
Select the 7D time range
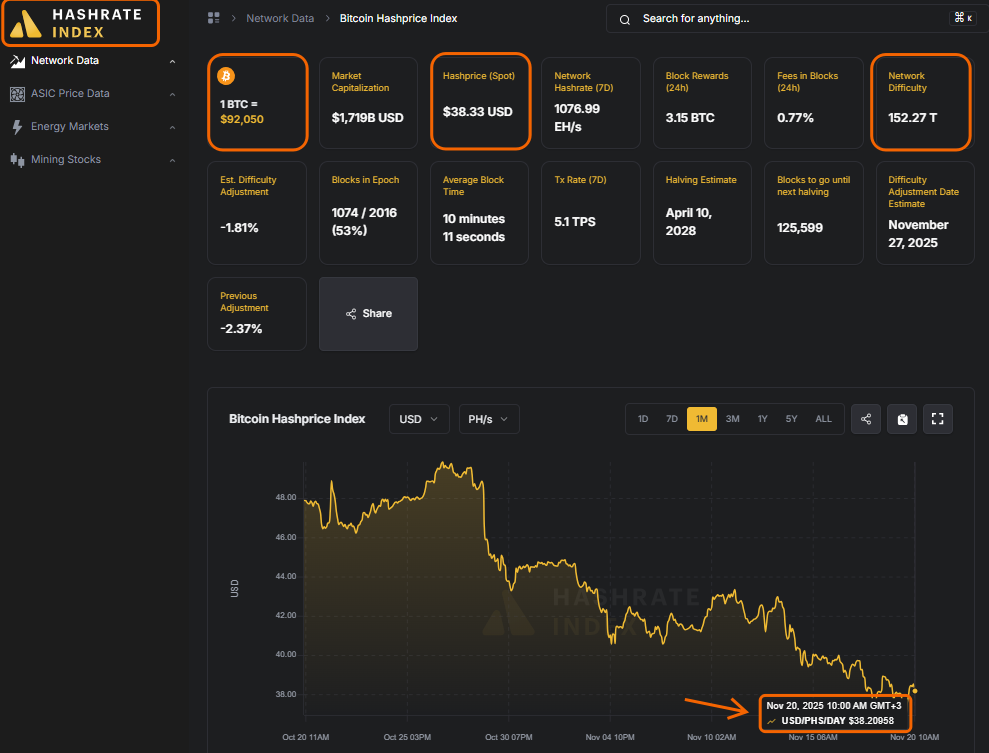pos(672,419)
